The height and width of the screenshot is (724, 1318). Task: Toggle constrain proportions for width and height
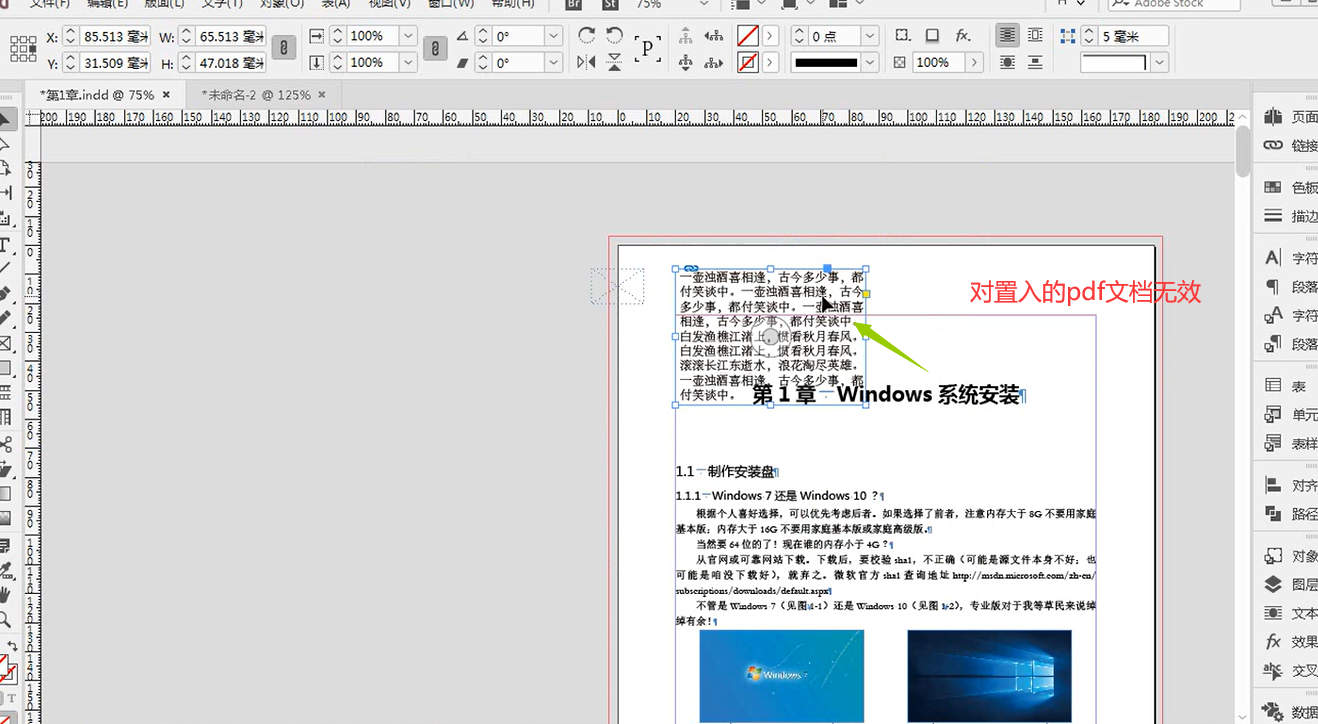285,48
